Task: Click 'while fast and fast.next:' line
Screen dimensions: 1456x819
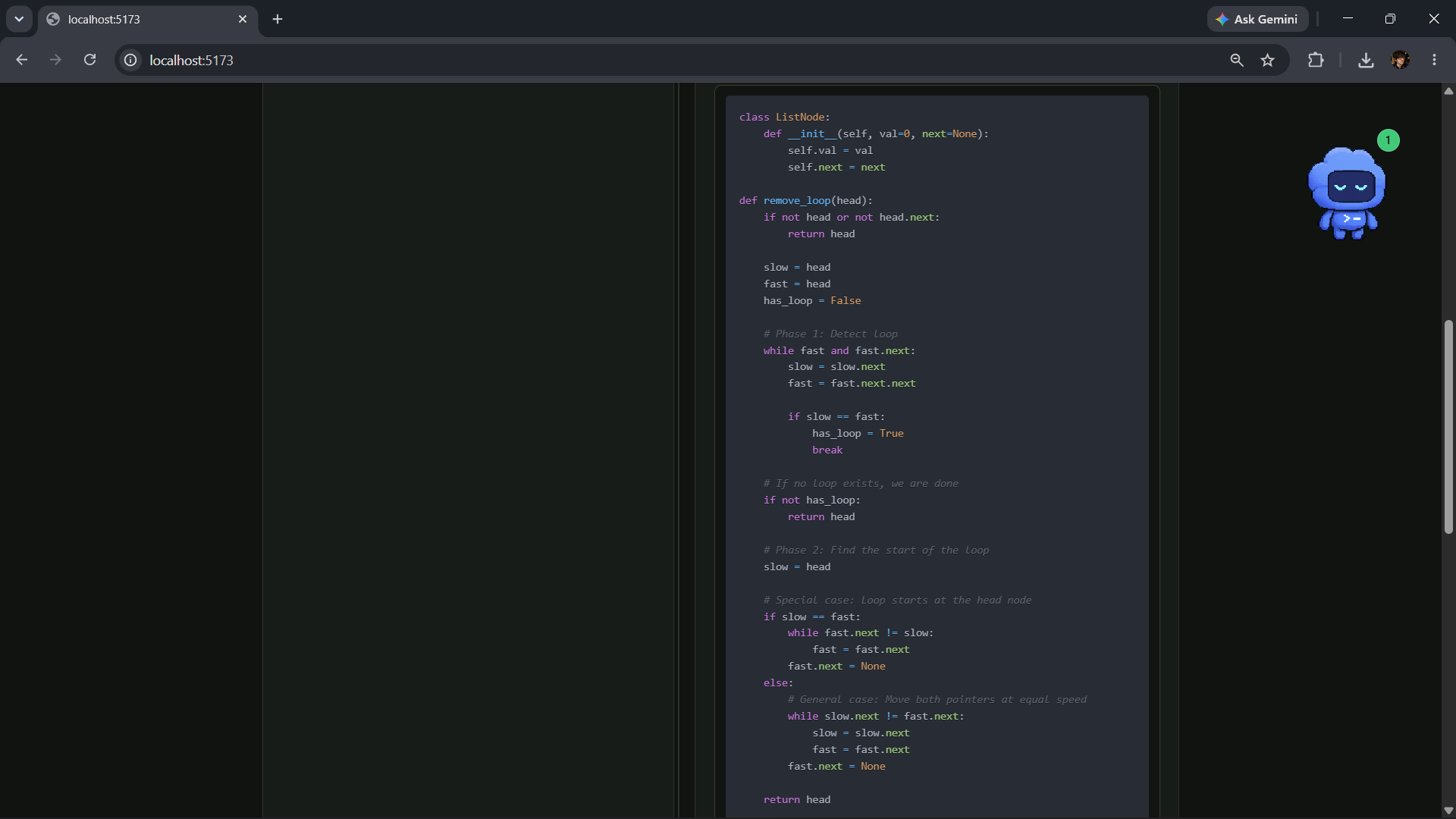Action: click(839, 350)
